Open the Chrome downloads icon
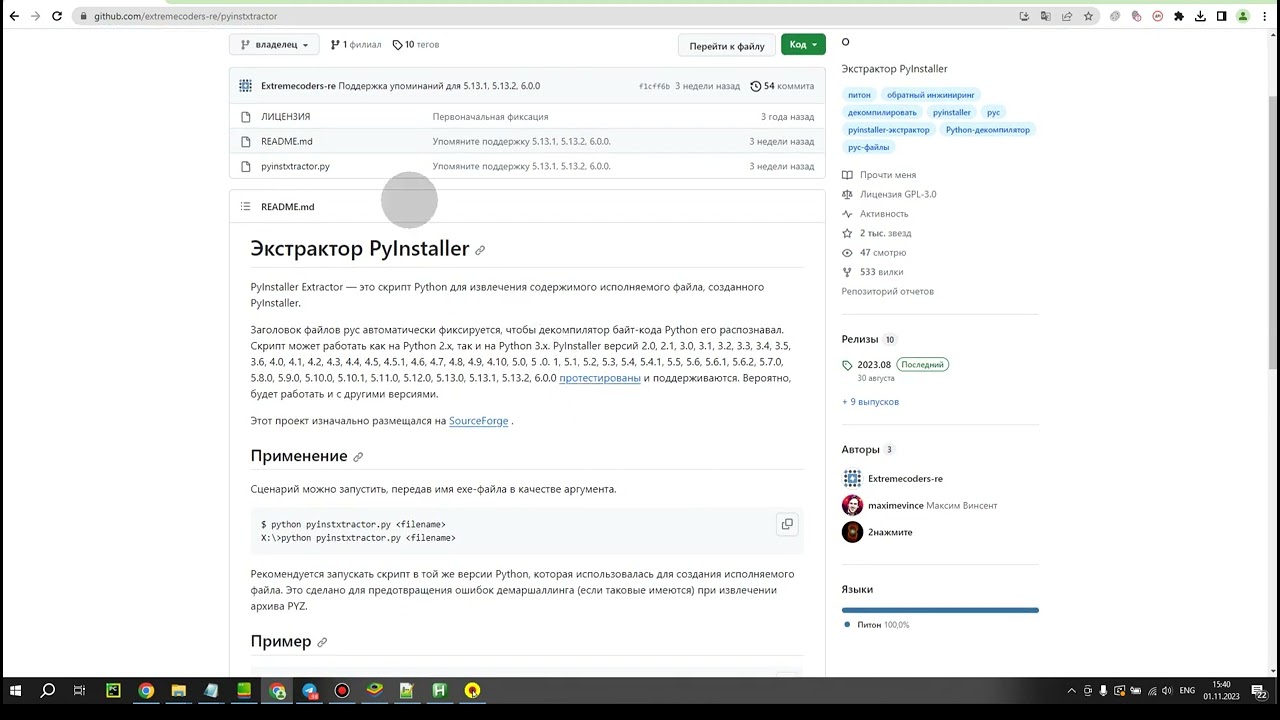The height and width of the screenshot is (720, 1280). point(1200,16)
